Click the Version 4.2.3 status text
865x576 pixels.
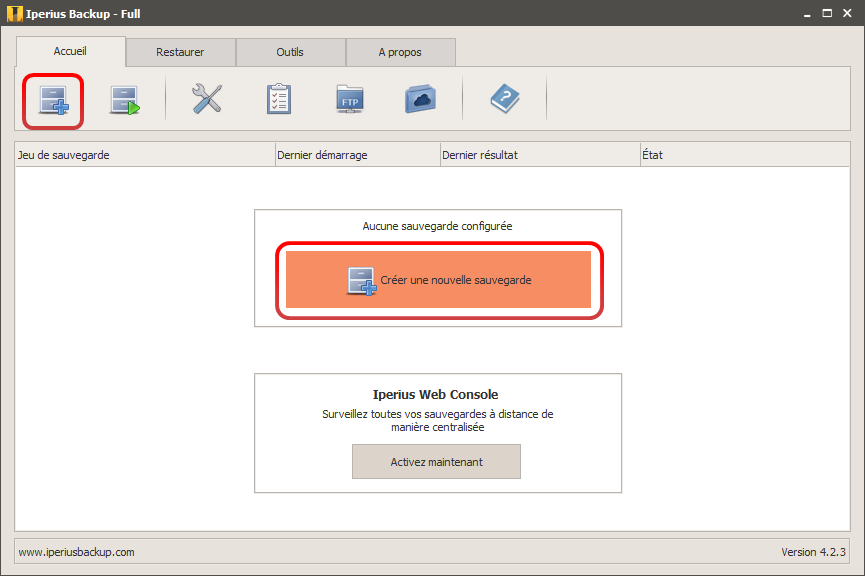click(x=813, y=552)
